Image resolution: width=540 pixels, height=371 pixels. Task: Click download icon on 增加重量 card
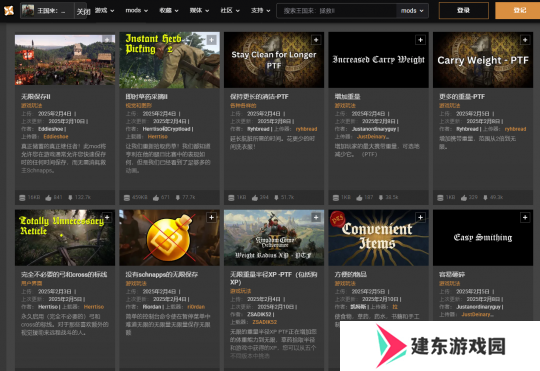click(x=381, y=198)
